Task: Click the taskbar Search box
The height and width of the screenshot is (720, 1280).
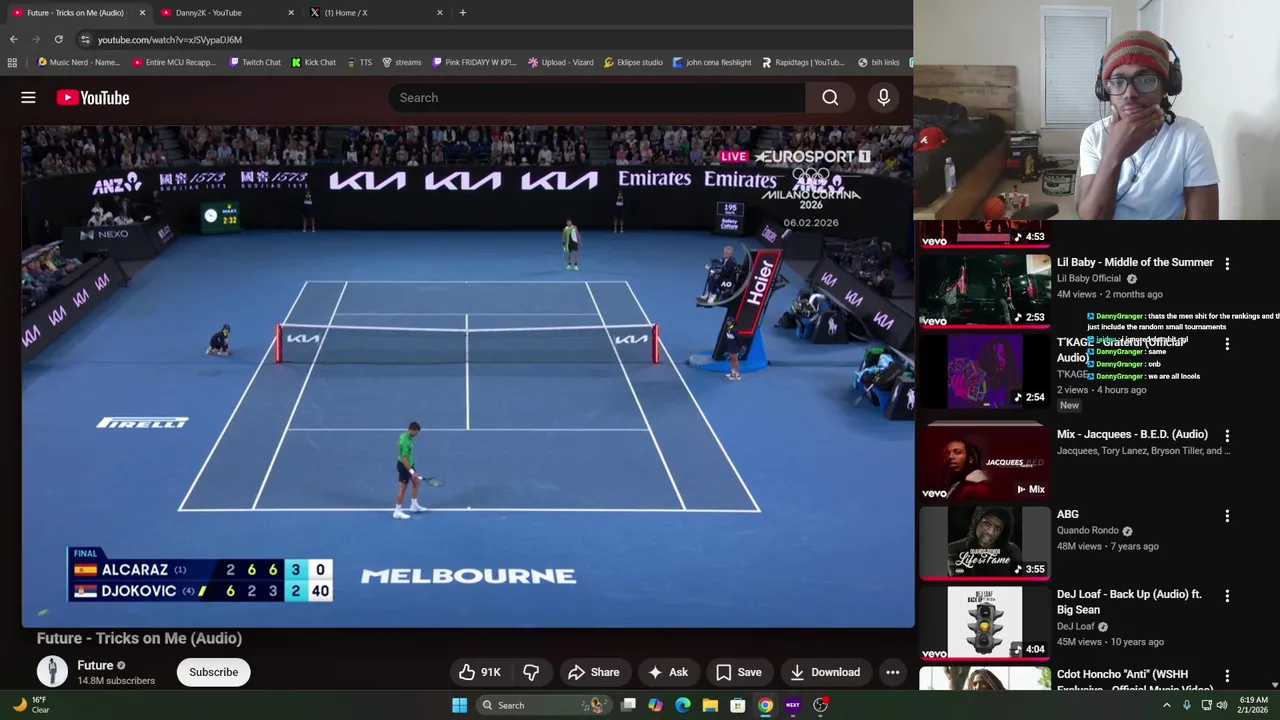Action: click(x=542, y=705)
